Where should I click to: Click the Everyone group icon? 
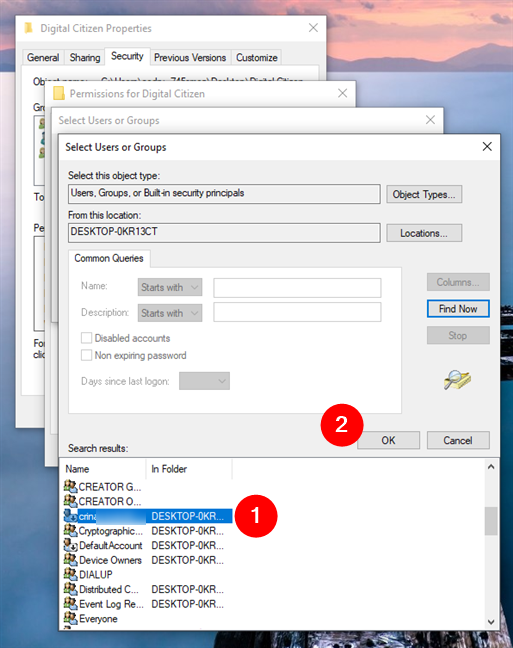[71, 619]
